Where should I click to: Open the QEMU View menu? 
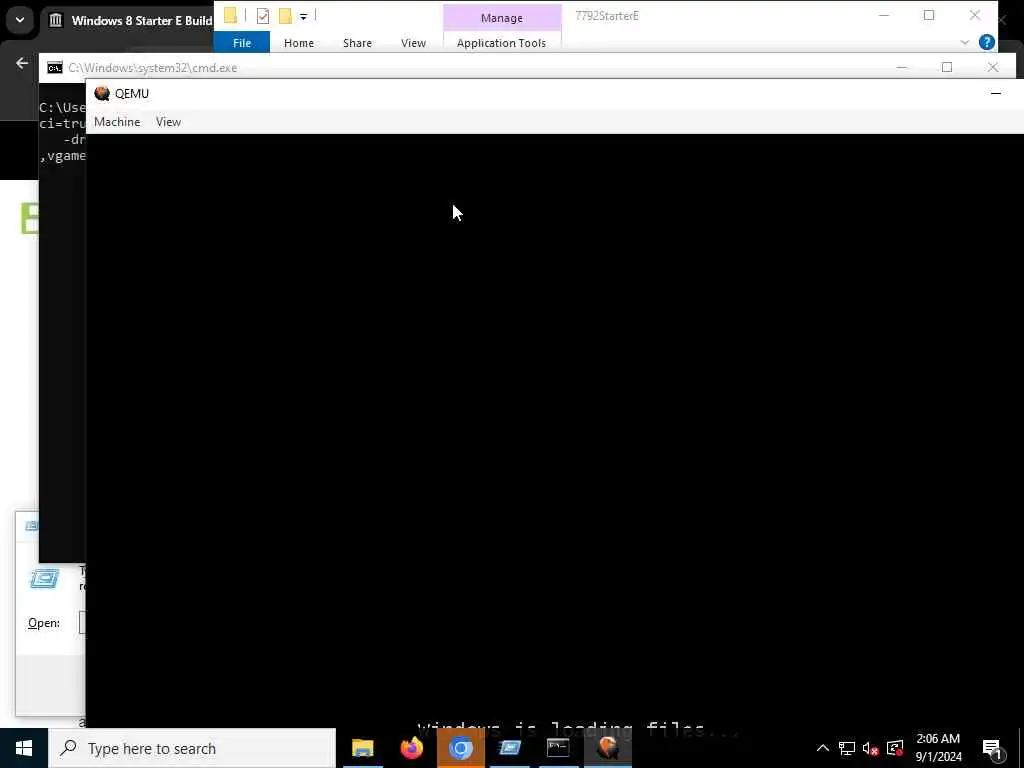(x=168, y=122)
